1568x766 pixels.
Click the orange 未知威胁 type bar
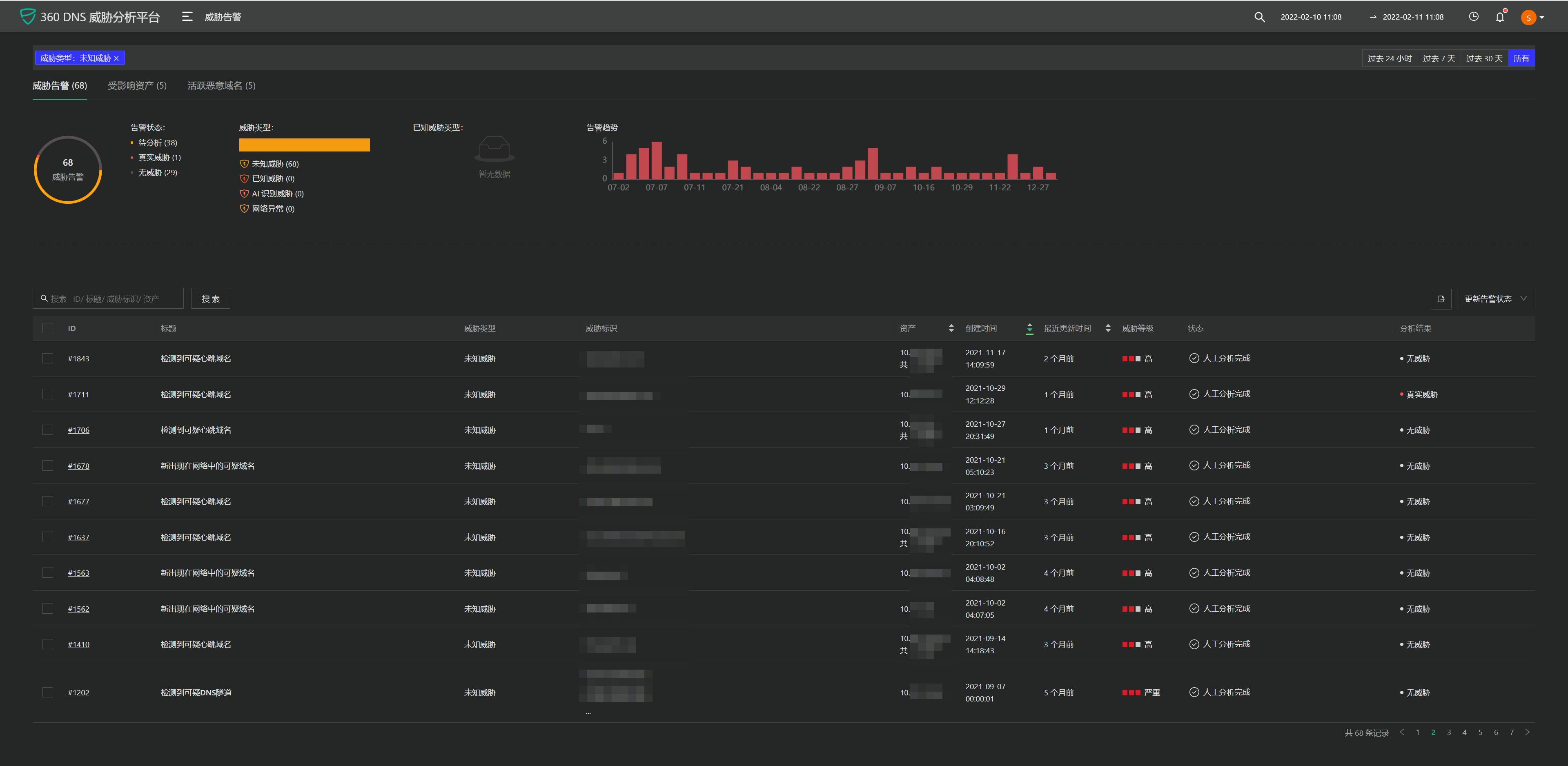pos(304,145)
